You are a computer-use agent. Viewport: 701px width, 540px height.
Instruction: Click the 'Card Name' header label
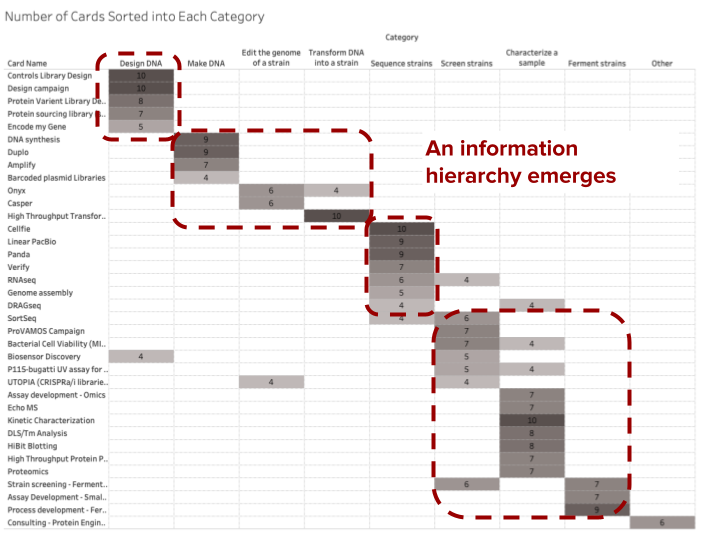click(27, 63)
